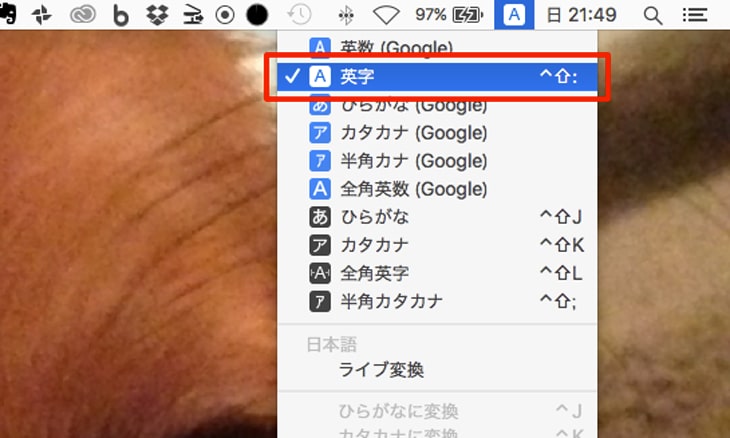Click the Bluetooth status icon
Image resolution: width=730 pixels, height=438 pixels.
click(346, 15)
